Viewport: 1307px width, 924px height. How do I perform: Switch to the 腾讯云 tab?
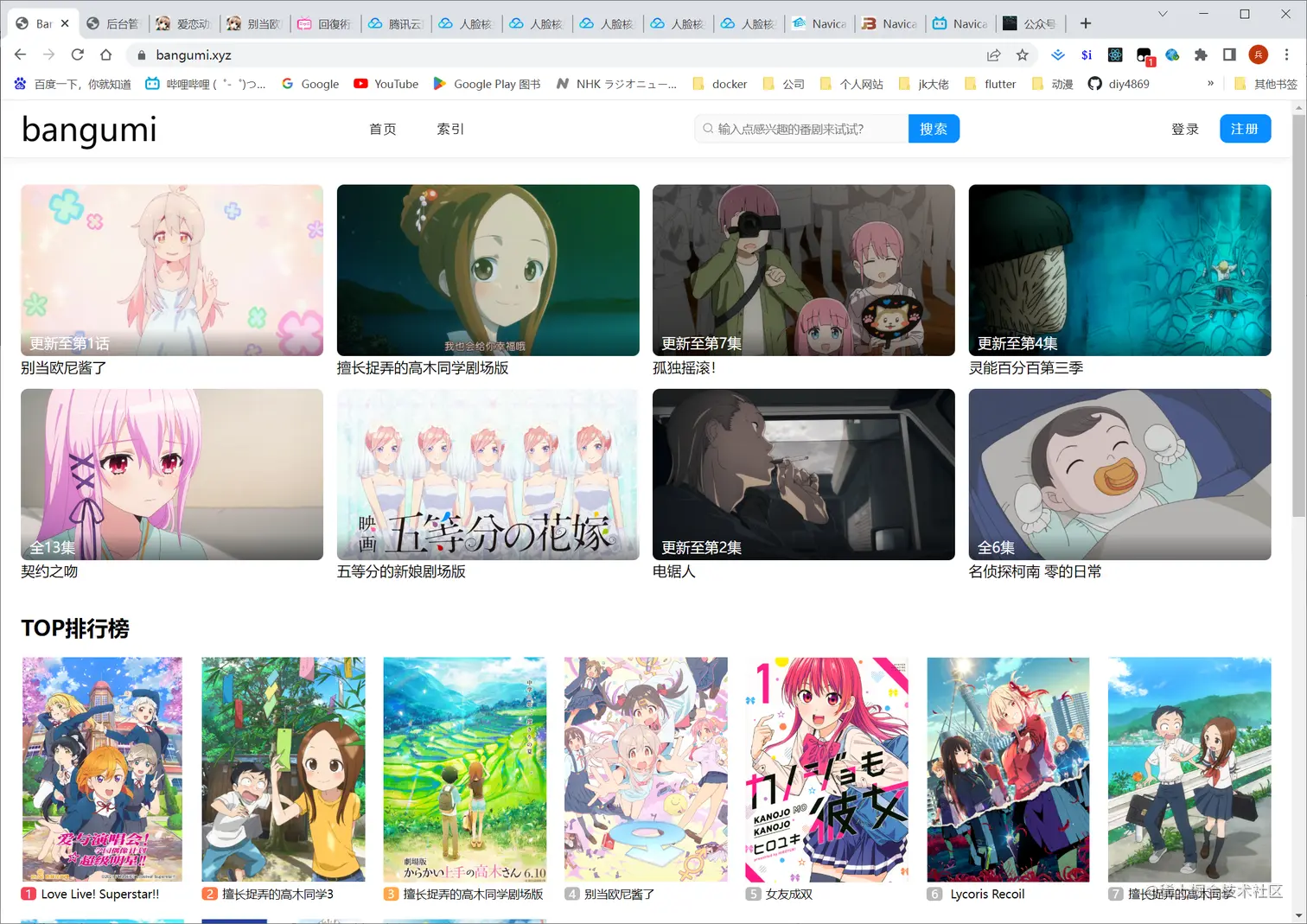click(396, 23)
